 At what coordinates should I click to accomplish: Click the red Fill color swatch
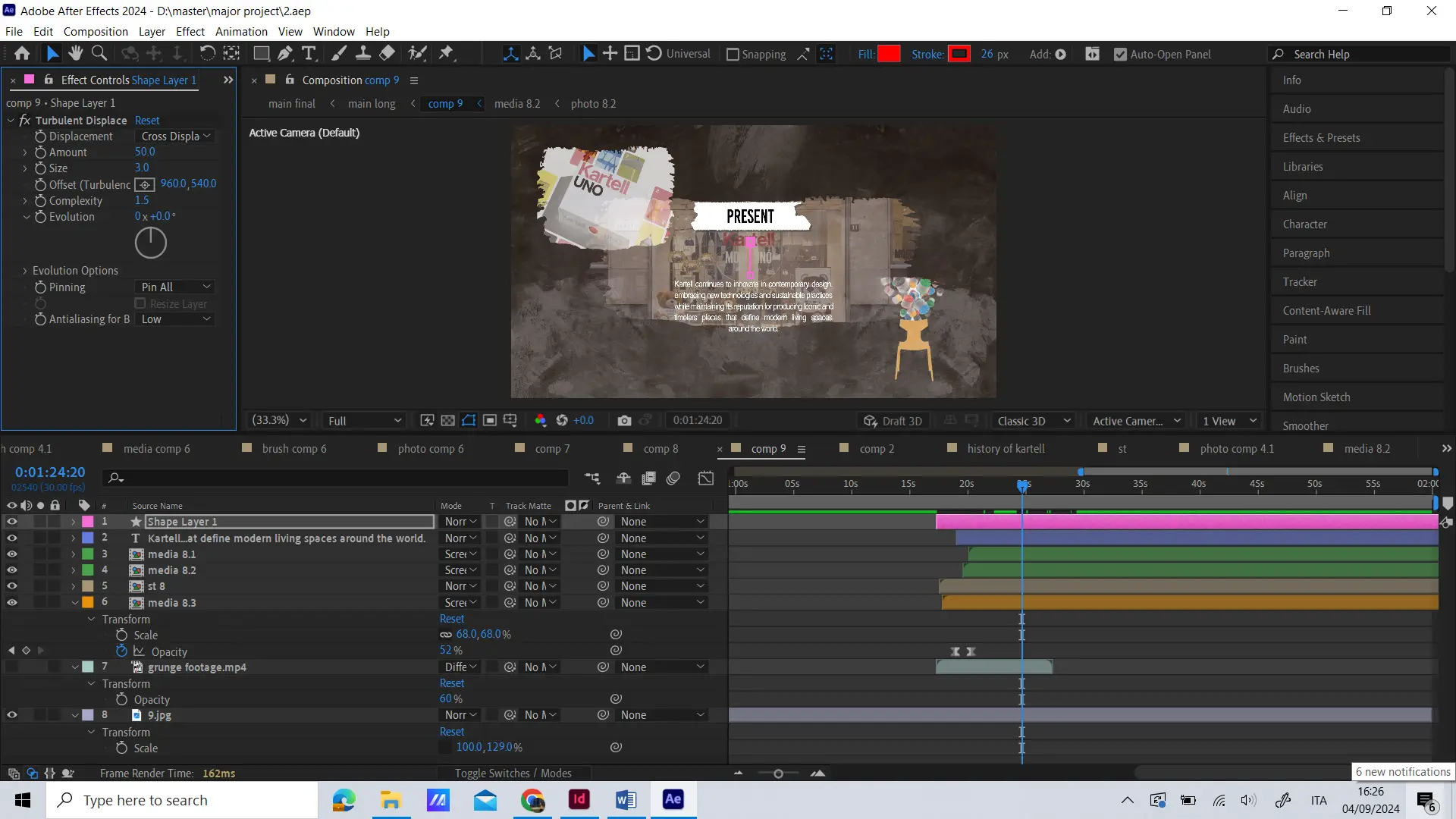889,55
